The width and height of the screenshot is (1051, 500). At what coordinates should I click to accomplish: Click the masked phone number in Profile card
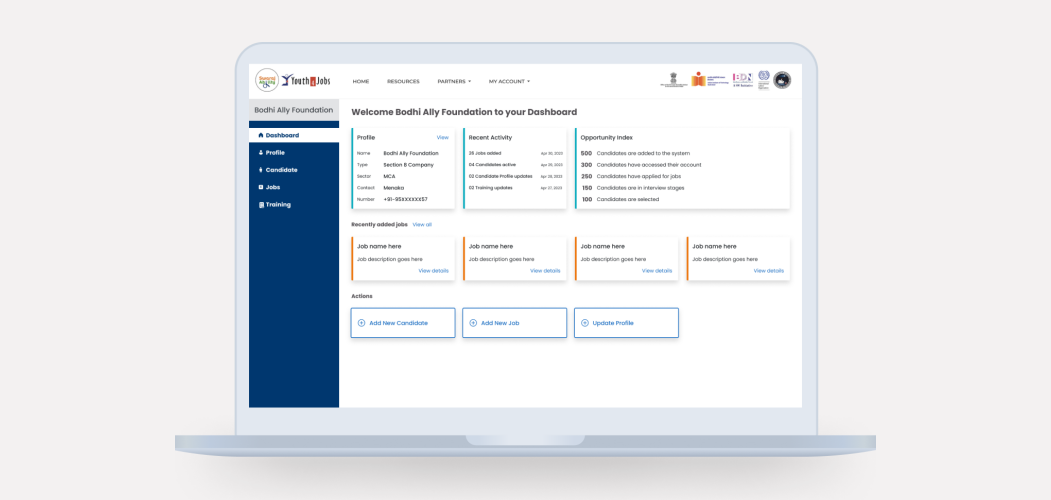click(x=406, y=199)
